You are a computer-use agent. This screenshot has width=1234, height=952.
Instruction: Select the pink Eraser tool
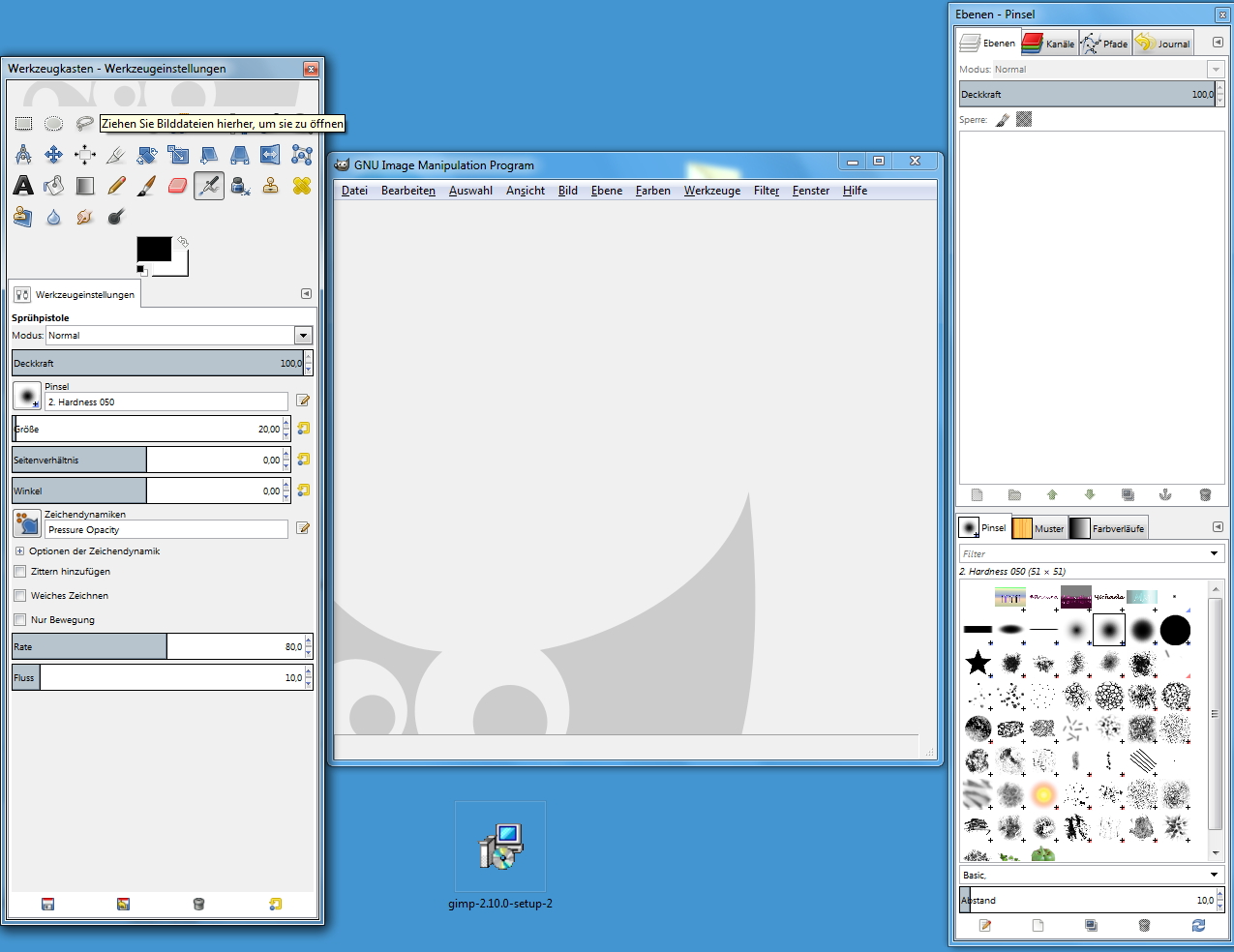pos(177,186)
